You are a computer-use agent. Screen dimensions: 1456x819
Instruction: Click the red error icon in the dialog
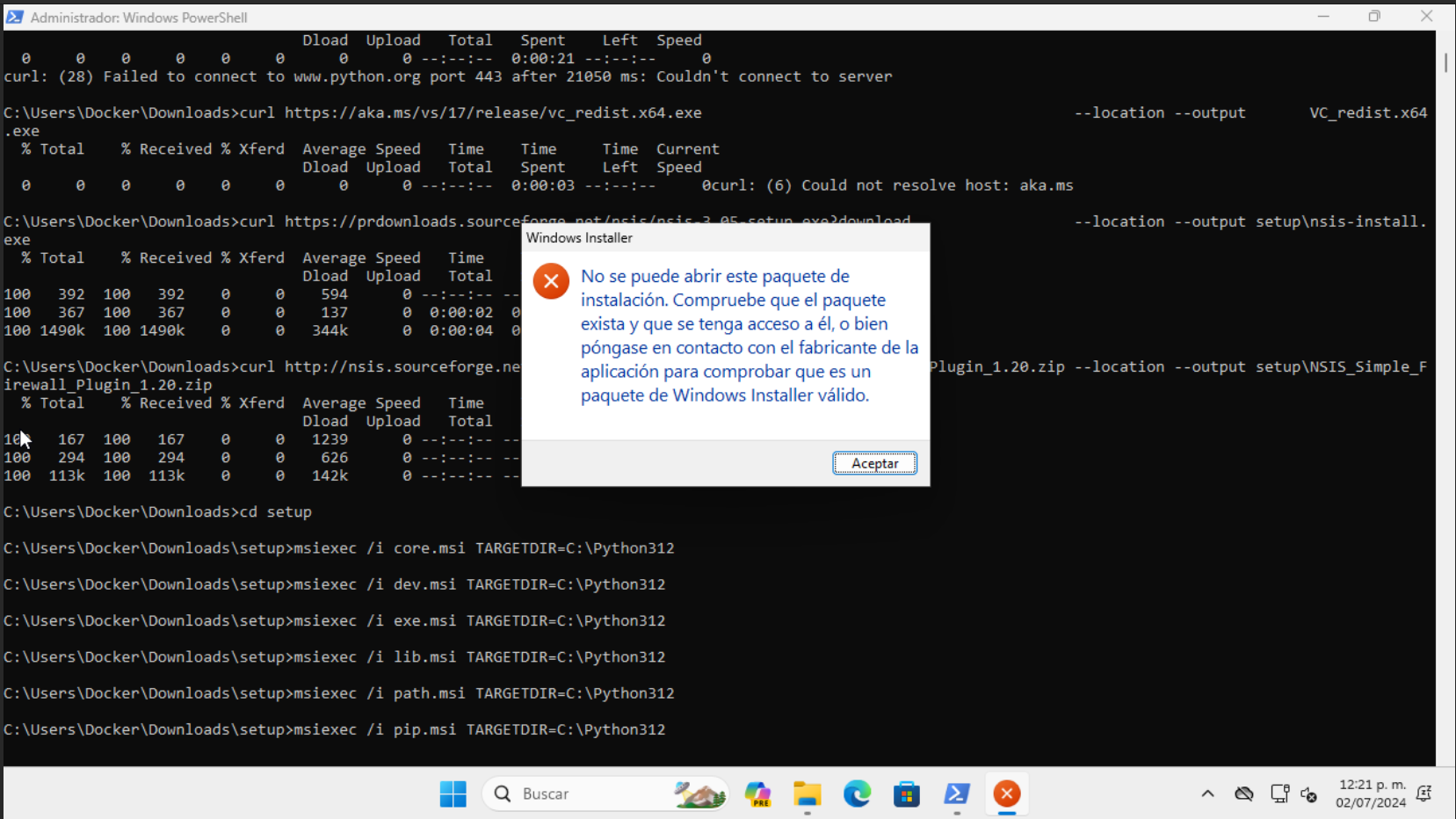coord(551,281)
